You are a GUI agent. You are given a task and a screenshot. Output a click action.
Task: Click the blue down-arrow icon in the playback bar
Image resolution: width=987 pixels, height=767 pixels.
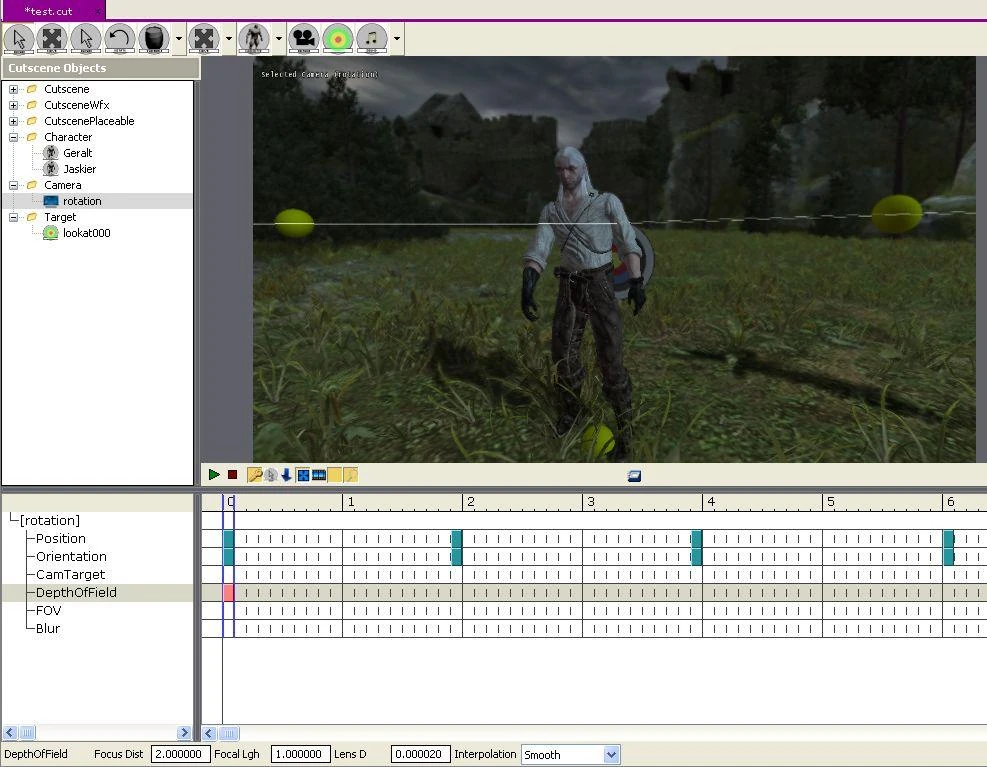286,475
